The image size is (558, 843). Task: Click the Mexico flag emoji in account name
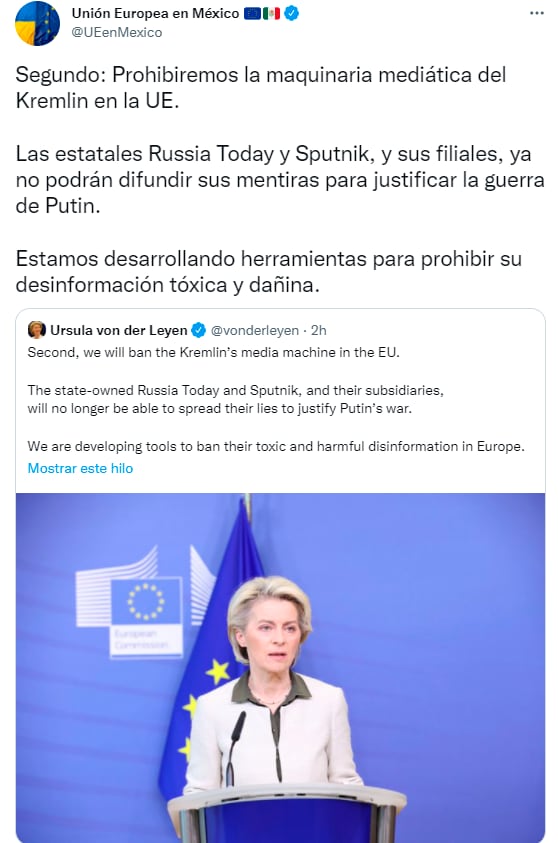tap(271, 13)
